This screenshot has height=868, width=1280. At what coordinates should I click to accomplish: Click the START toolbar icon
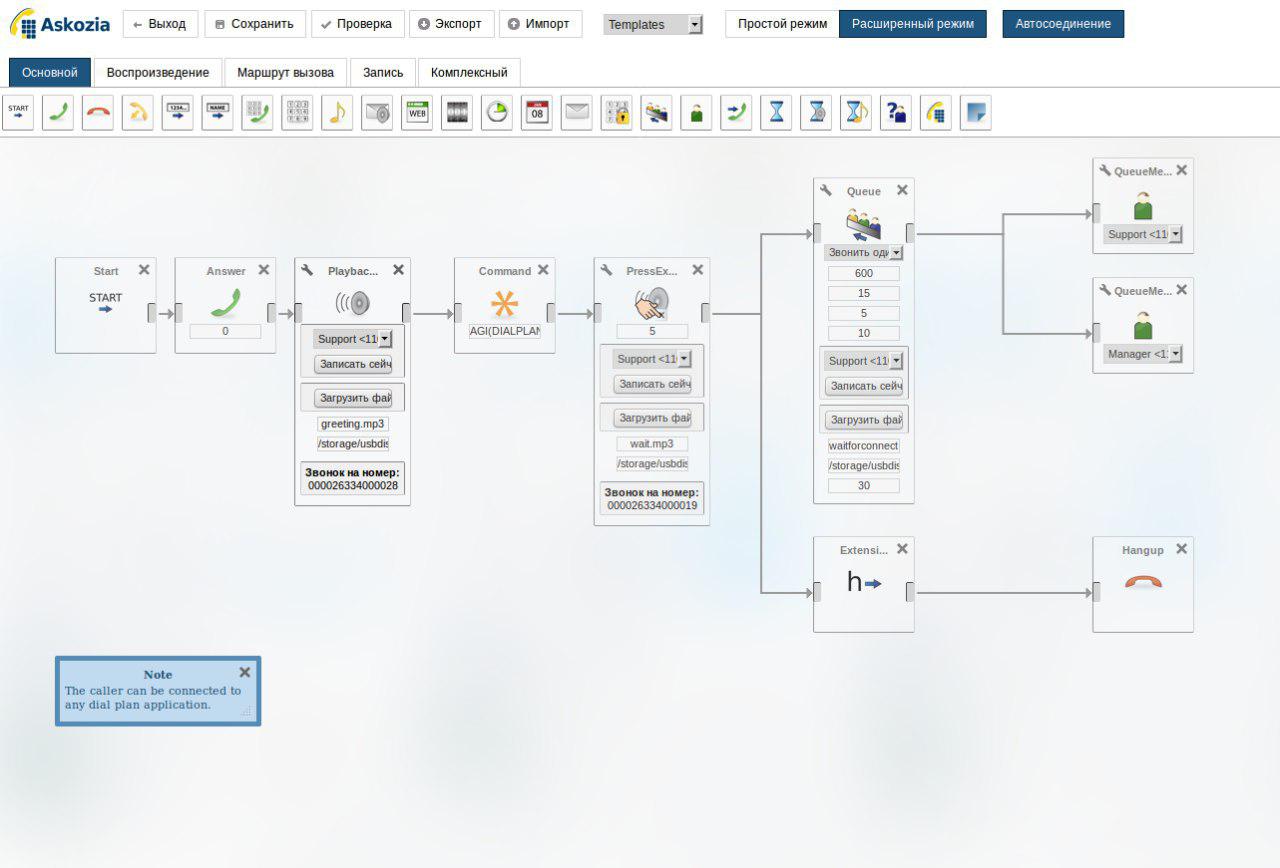18,113
